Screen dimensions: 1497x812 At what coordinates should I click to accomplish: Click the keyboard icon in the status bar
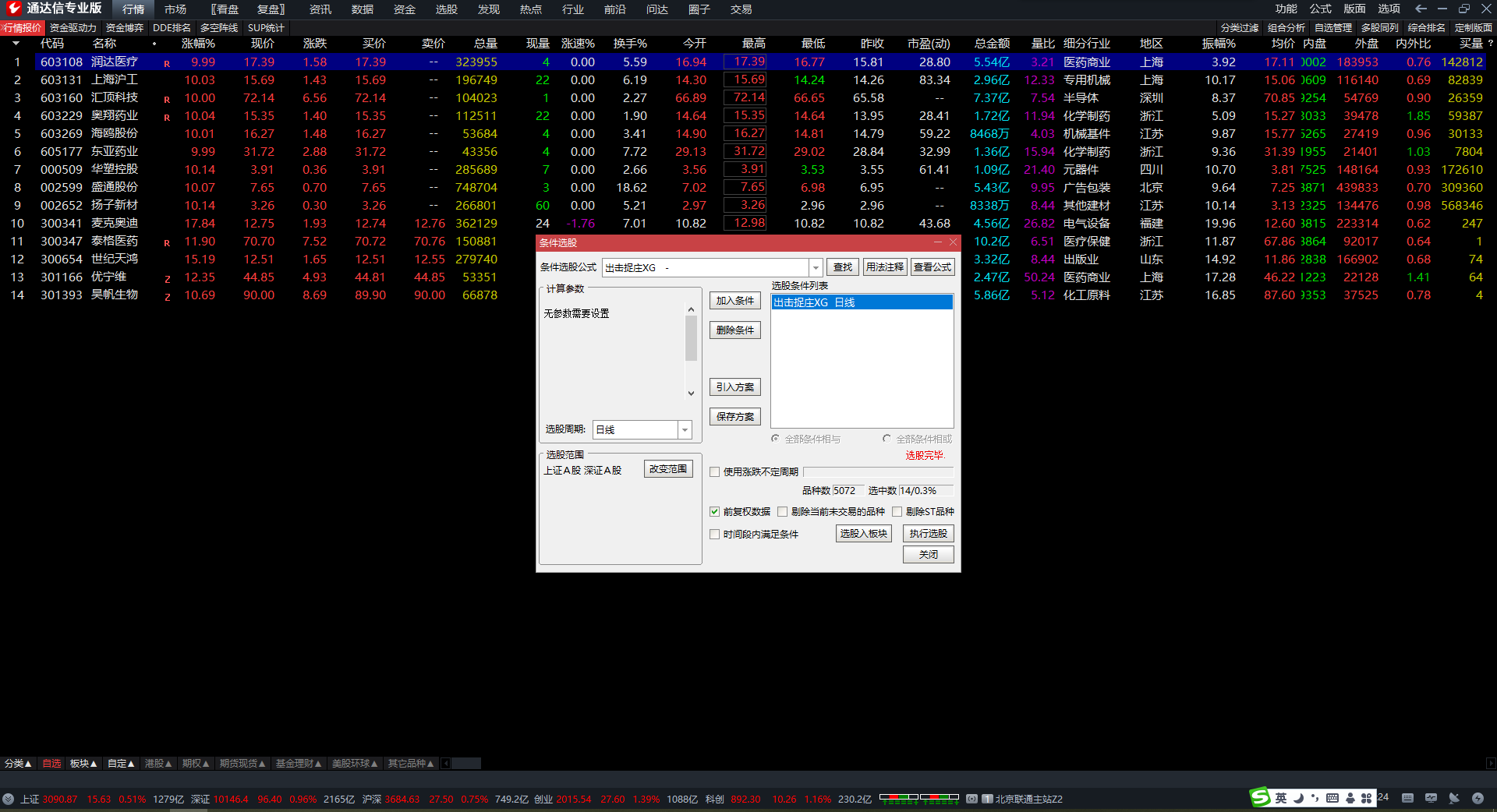[x=1407, y=798]
